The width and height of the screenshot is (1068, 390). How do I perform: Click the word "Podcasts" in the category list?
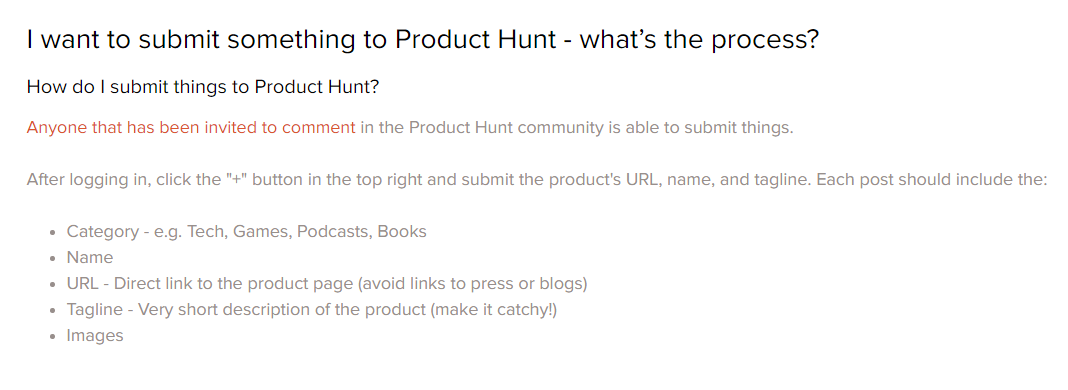pyautogui.click(x=334, y=232)
